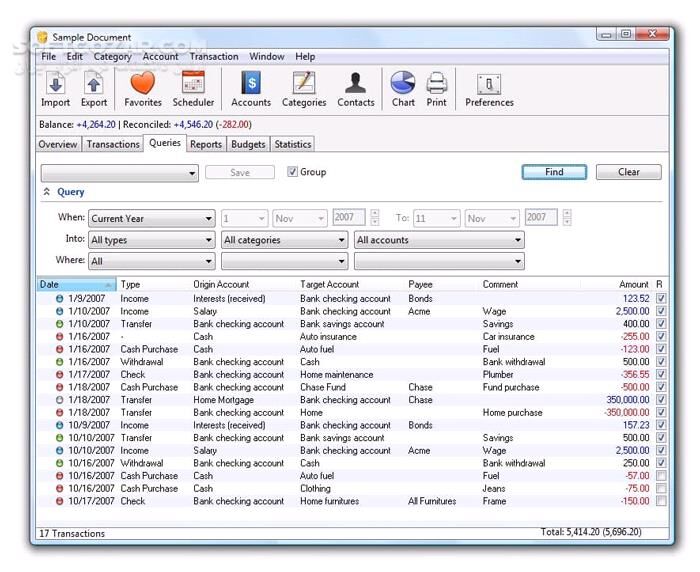The width and height of the screenshot is (700, 572).
Task: Open Accounts from the toolbar
Action: point(251,84)
